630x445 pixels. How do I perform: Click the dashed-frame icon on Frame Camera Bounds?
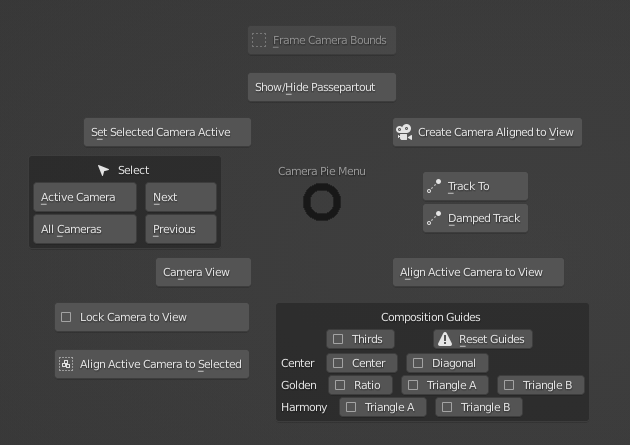259,41
